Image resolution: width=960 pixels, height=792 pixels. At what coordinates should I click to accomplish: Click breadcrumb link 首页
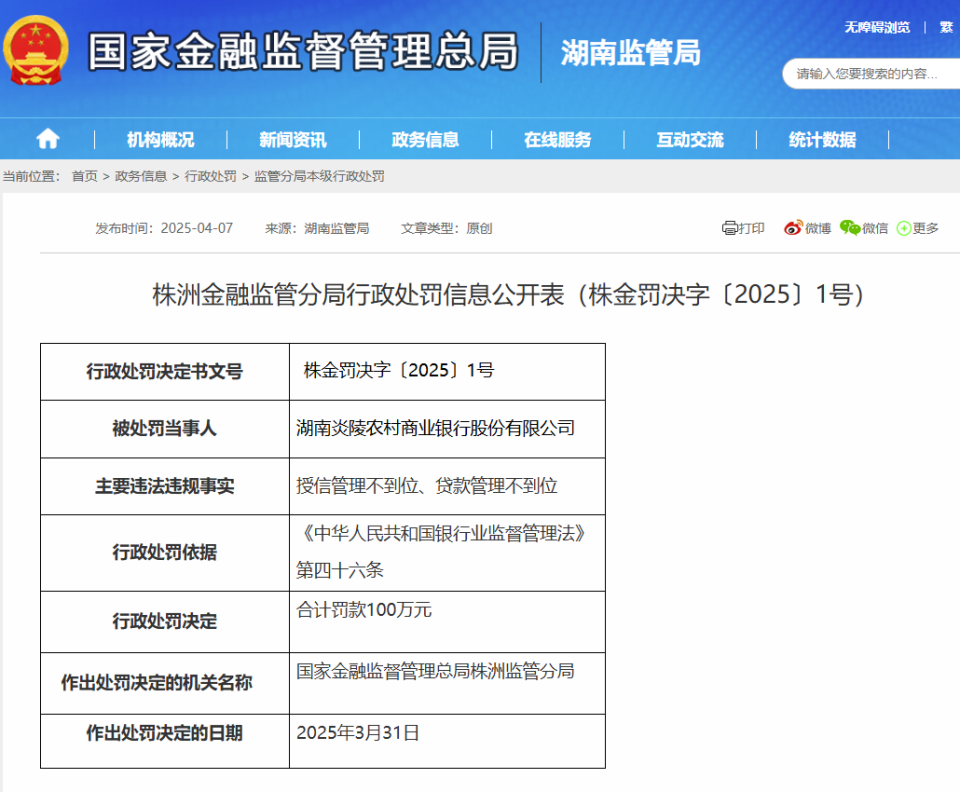click(x=84, y=176)
